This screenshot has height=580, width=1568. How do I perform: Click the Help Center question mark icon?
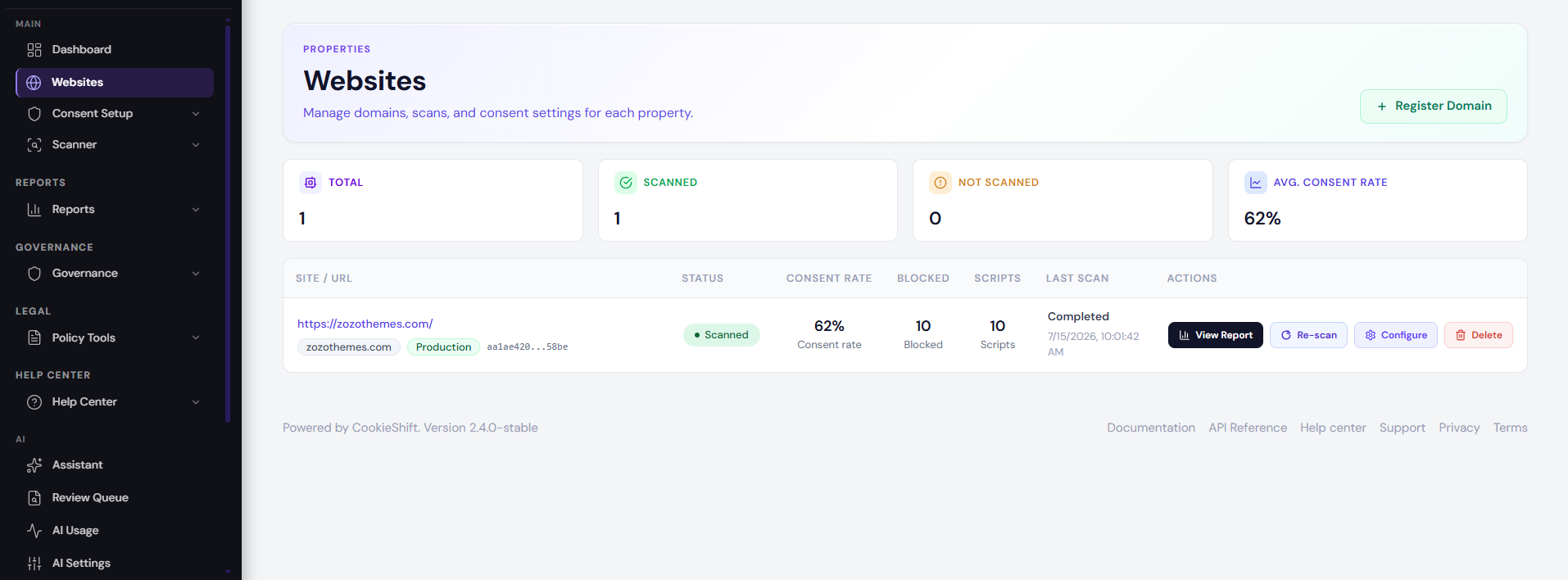[x=34, y=402]
